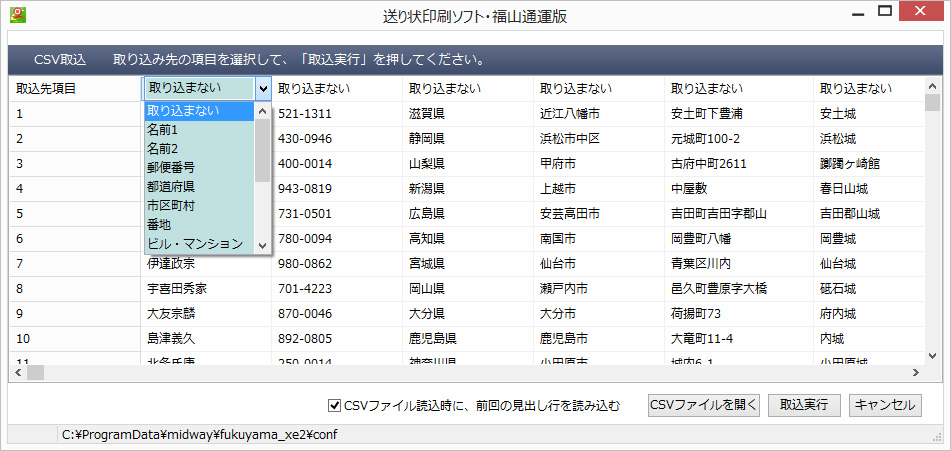Minimize the 送り状印刷ソフト window
951x451 pixels.
coord(858,14)
